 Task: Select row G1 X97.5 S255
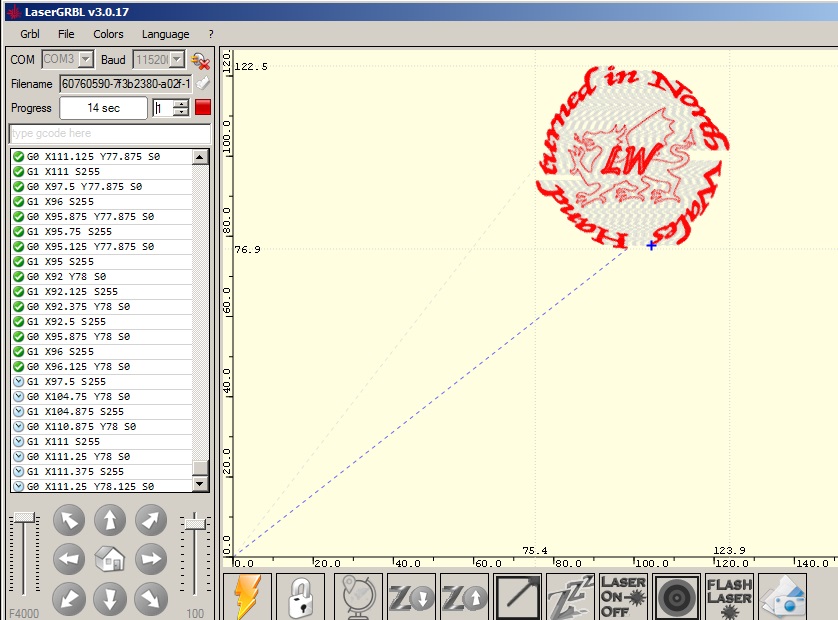click(x=102, y=382)
